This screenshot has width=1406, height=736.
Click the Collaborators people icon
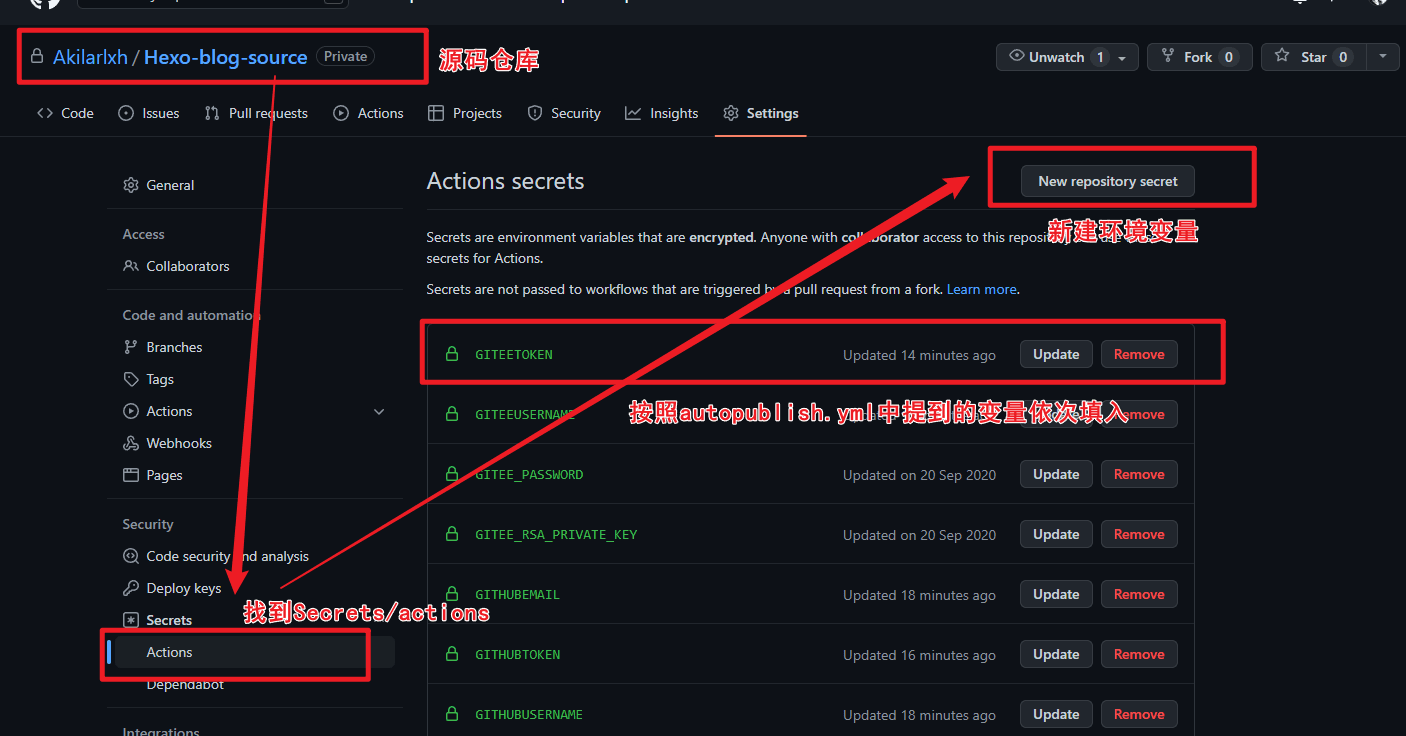coord(131,266)
